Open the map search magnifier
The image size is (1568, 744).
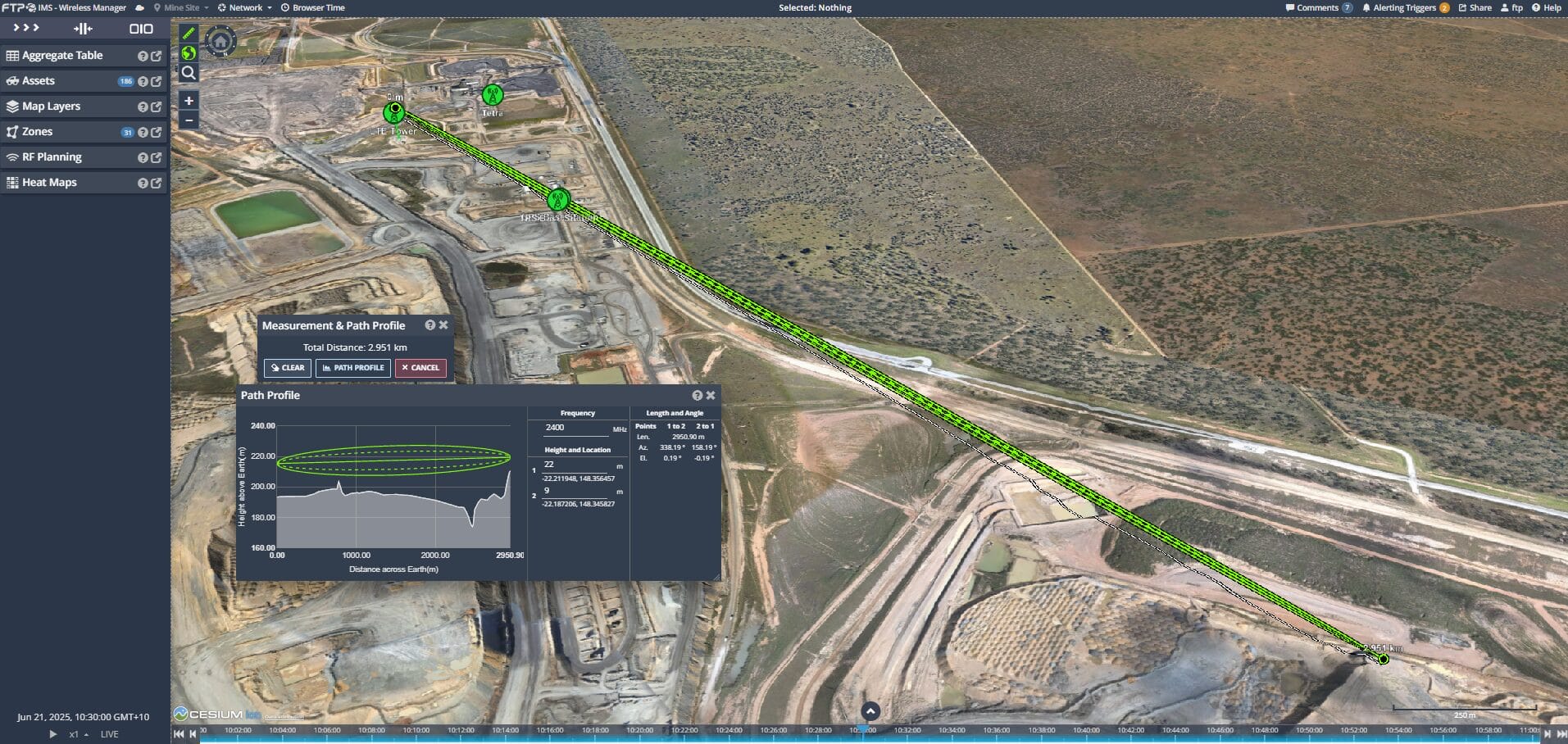coord(189,73)
